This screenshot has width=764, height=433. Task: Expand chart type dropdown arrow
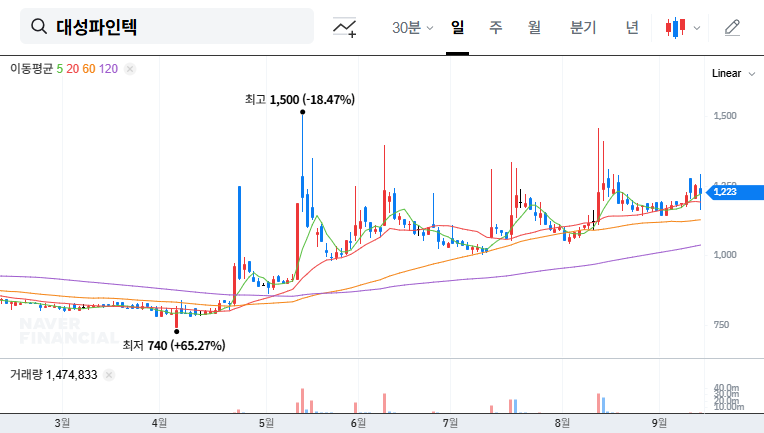pyautogui.click(x=697, y=28)
